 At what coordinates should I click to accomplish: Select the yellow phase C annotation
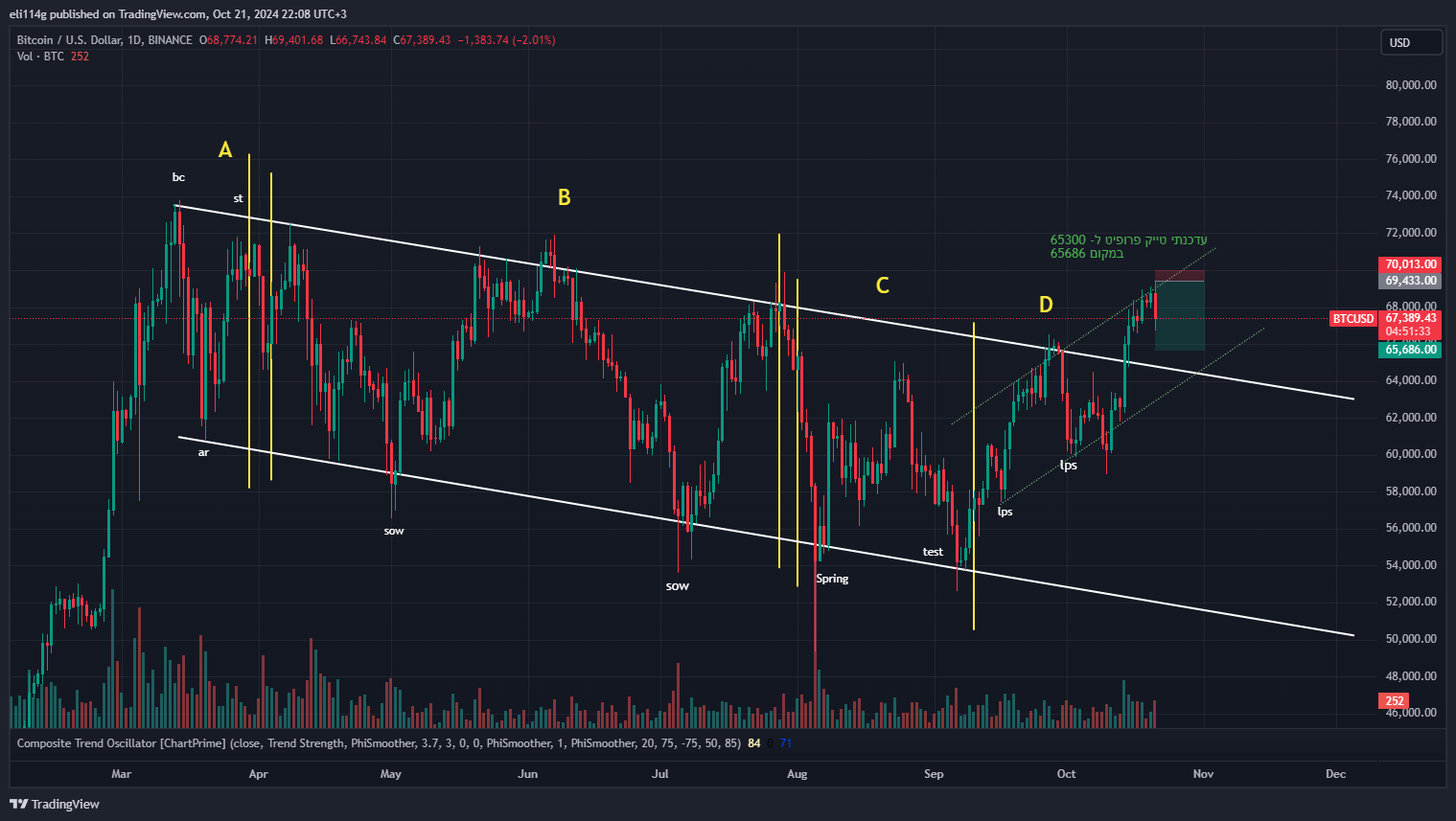pyautogui.click(x=883, y=285)
